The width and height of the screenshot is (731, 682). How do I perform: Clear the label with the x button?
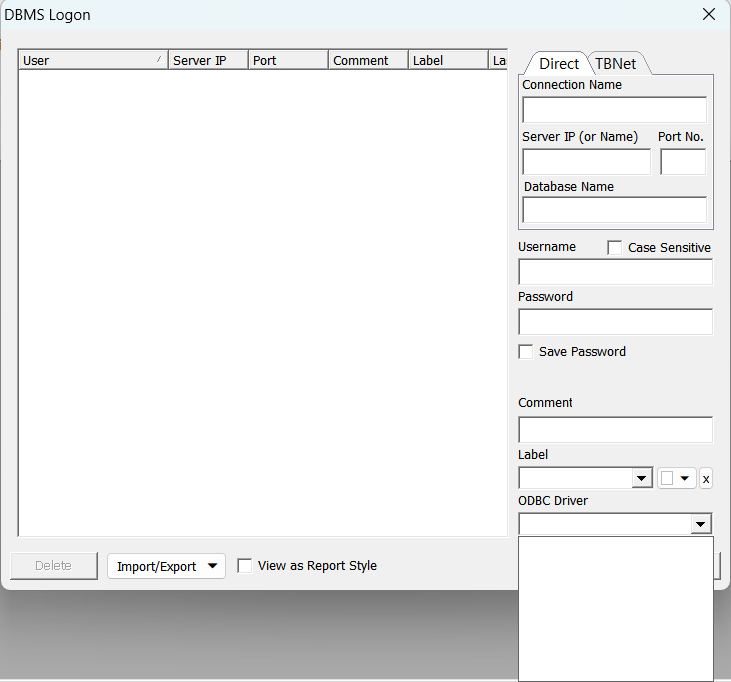coord(706,479)
